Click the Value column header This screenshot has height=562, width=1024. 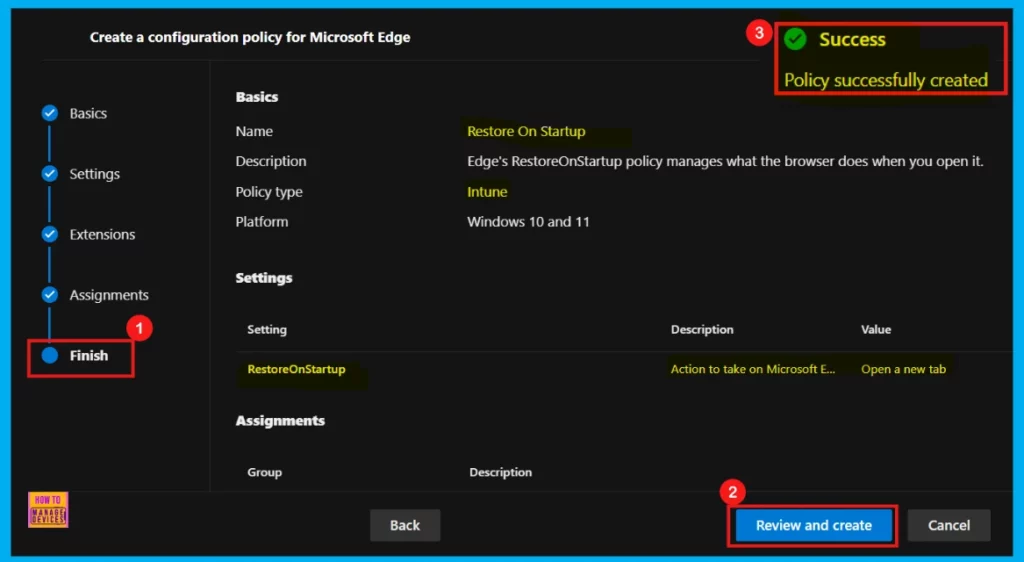876,330
